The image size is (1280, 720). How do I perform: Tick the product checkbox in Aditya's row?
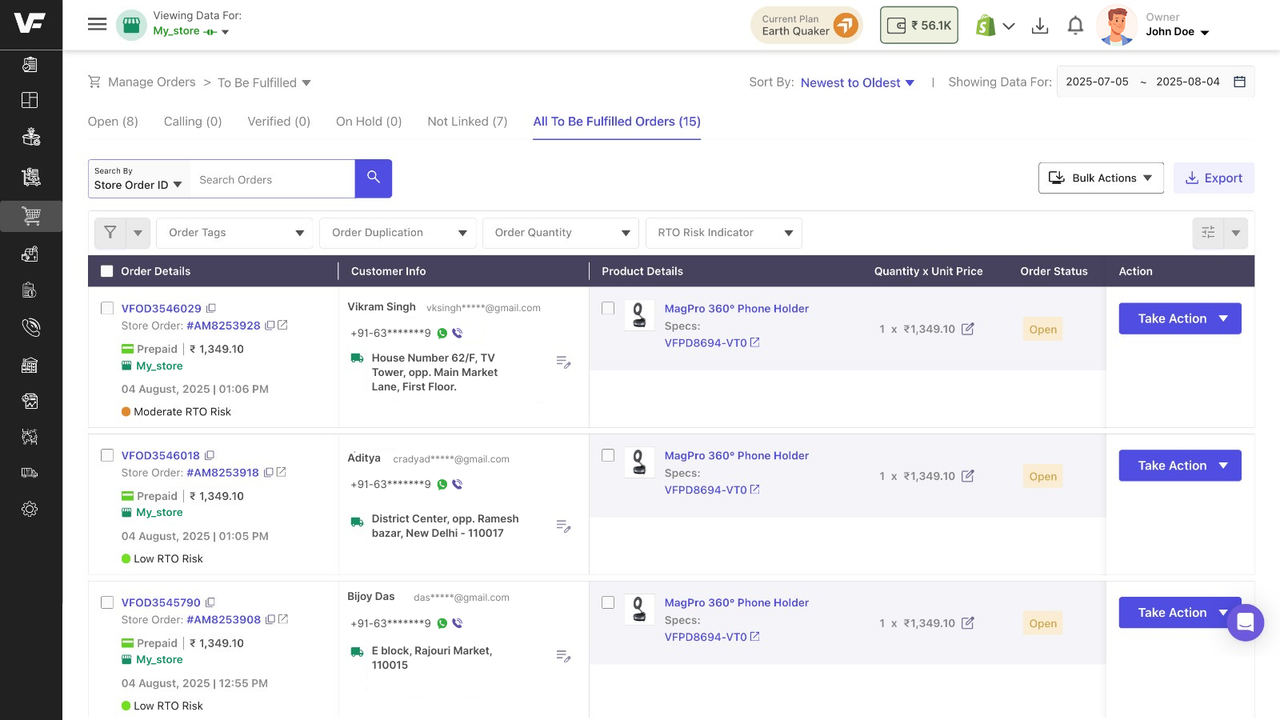tap(608, 455)
